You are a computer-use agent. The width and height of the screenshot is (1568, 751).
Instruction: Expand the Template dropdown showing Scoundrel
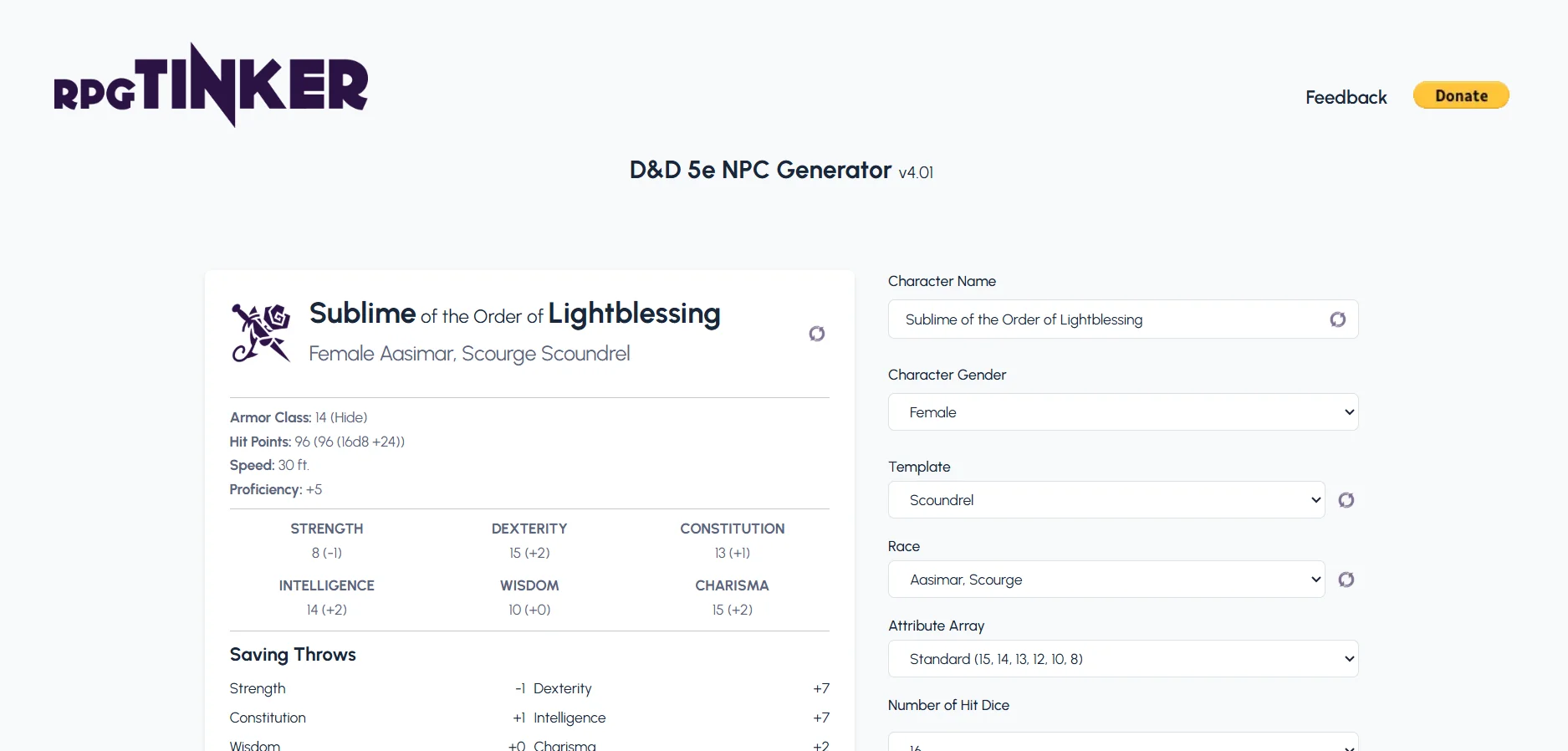(1106, 500)
